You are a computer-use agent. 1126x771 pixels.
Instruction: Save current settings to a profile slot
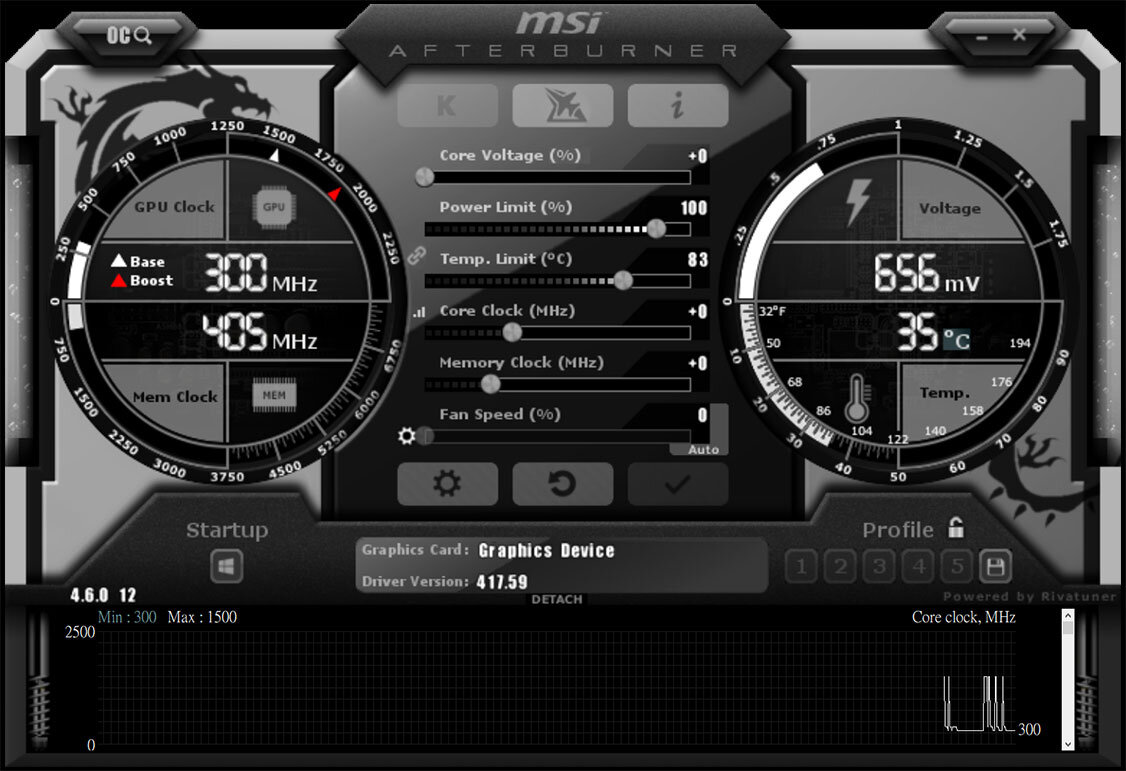coord(995,566)
